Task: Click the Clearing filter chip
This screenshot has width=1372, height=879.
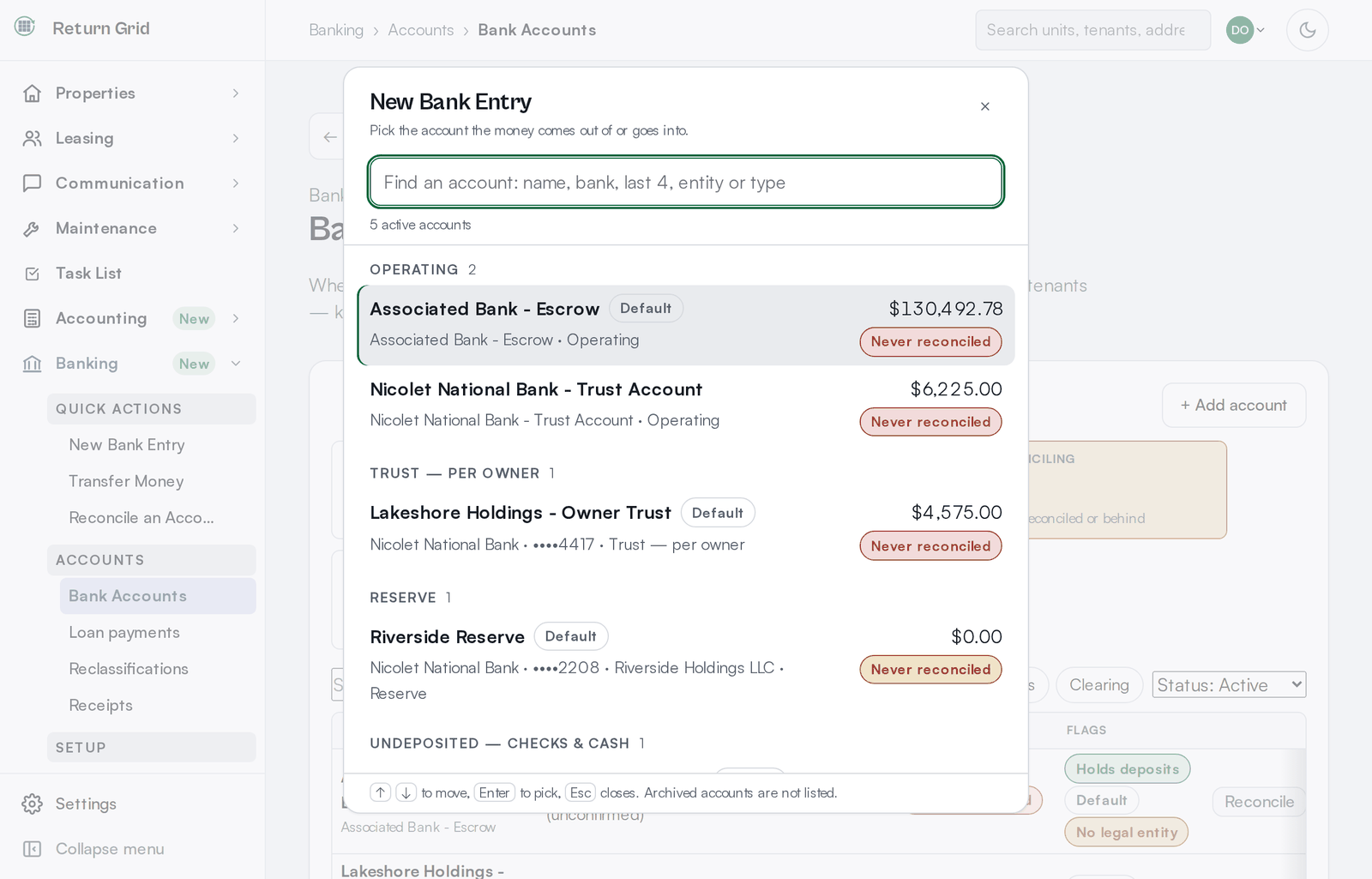Action: [x=1099, y=685]
